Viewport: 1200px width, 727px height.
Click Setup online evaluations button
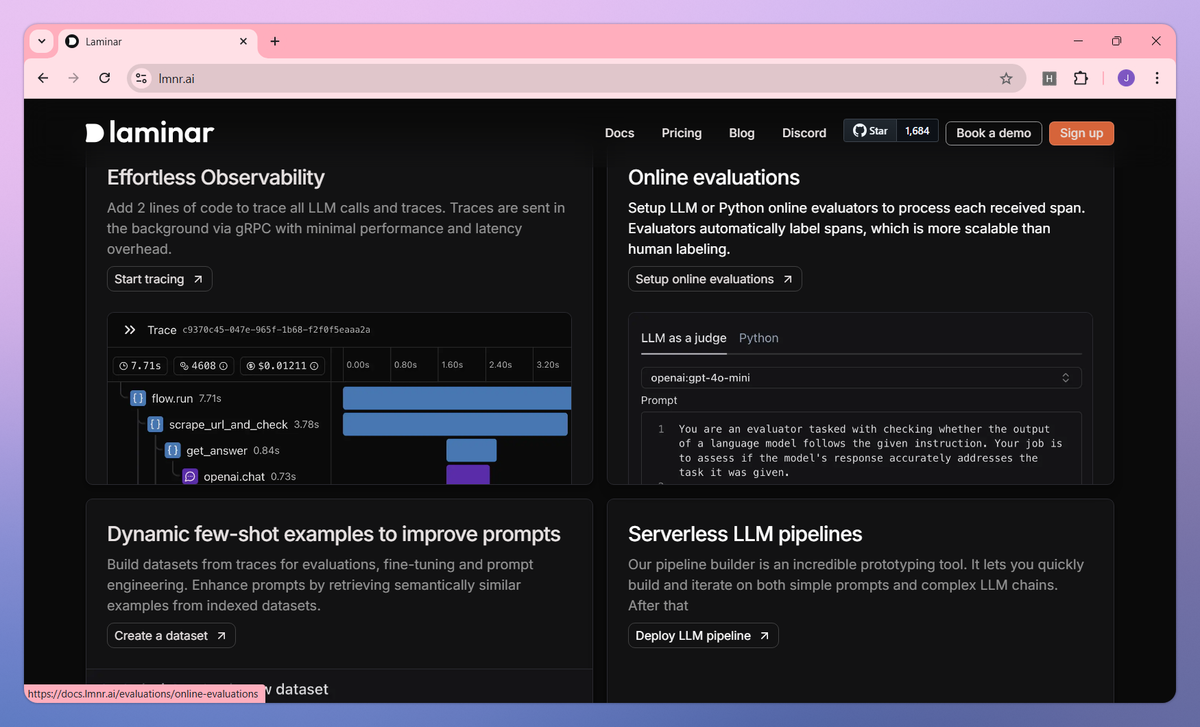[715, 279]
